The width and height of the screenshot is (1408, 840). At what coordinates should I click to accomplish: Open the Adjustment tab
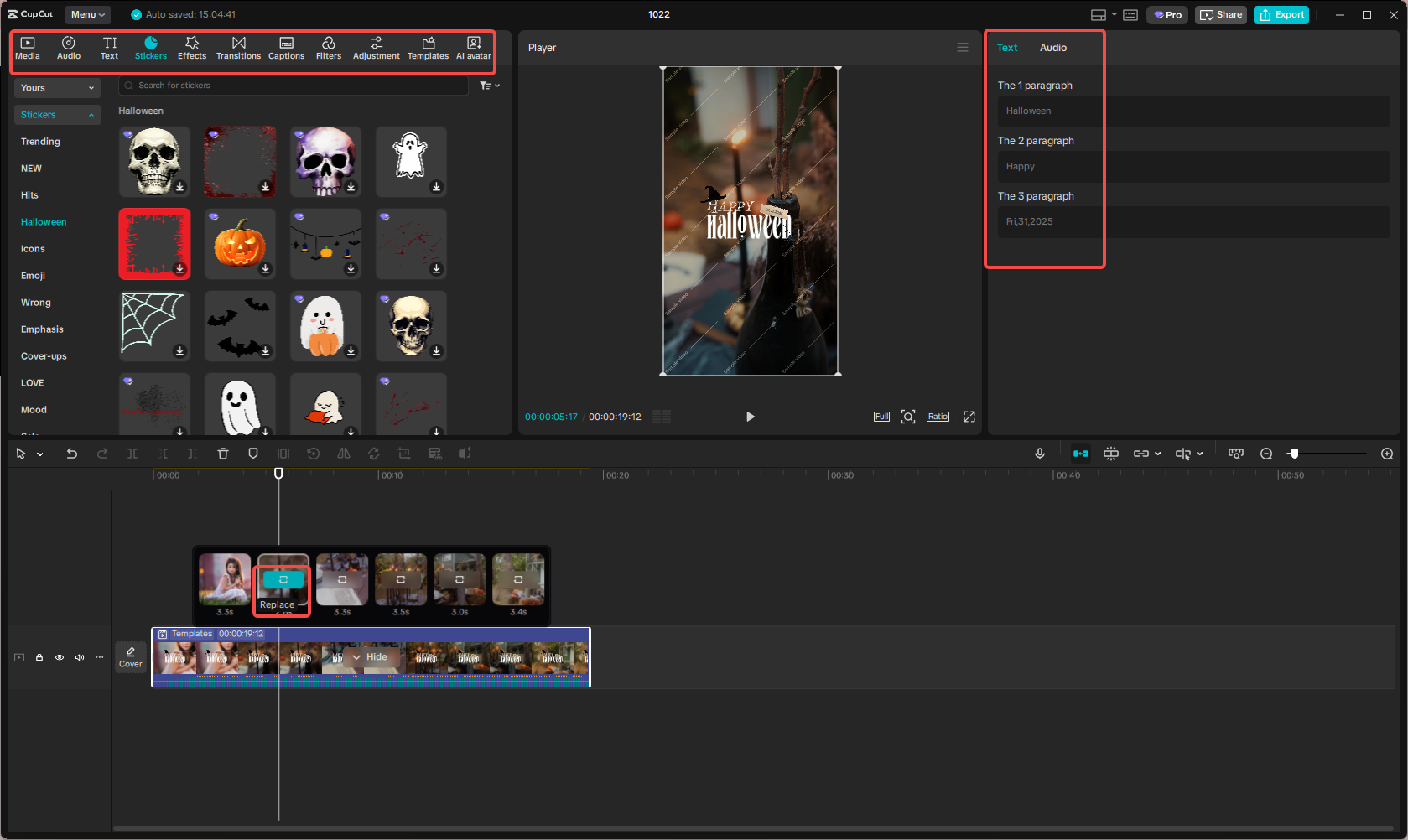[377, 48]
